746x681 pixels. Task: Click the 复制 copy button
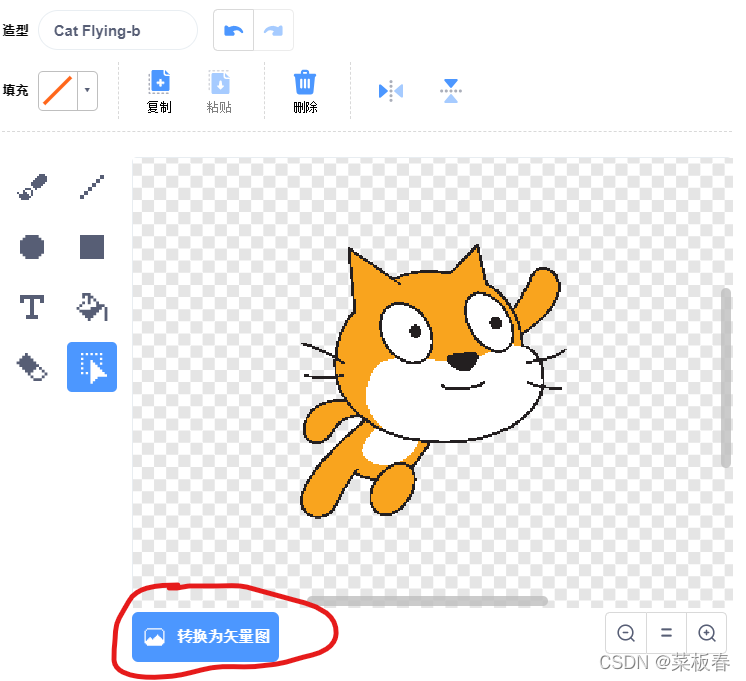pos(159,91)
